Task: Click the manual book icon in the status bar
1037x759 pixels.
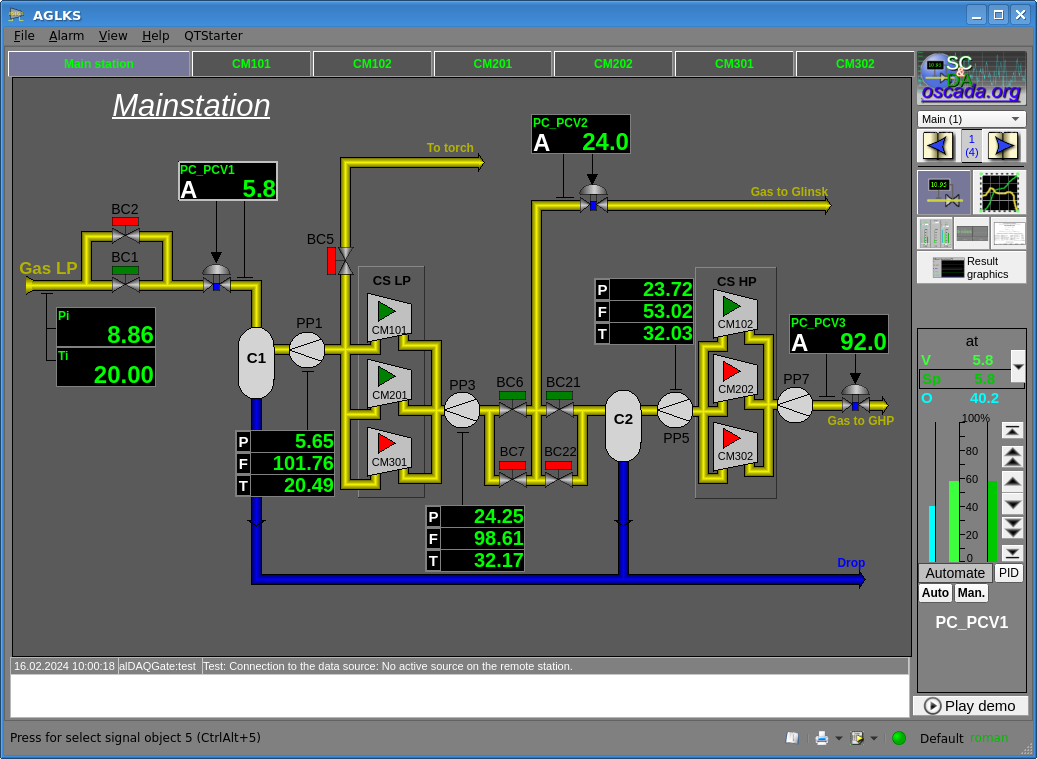Action: tap(792, 738)
